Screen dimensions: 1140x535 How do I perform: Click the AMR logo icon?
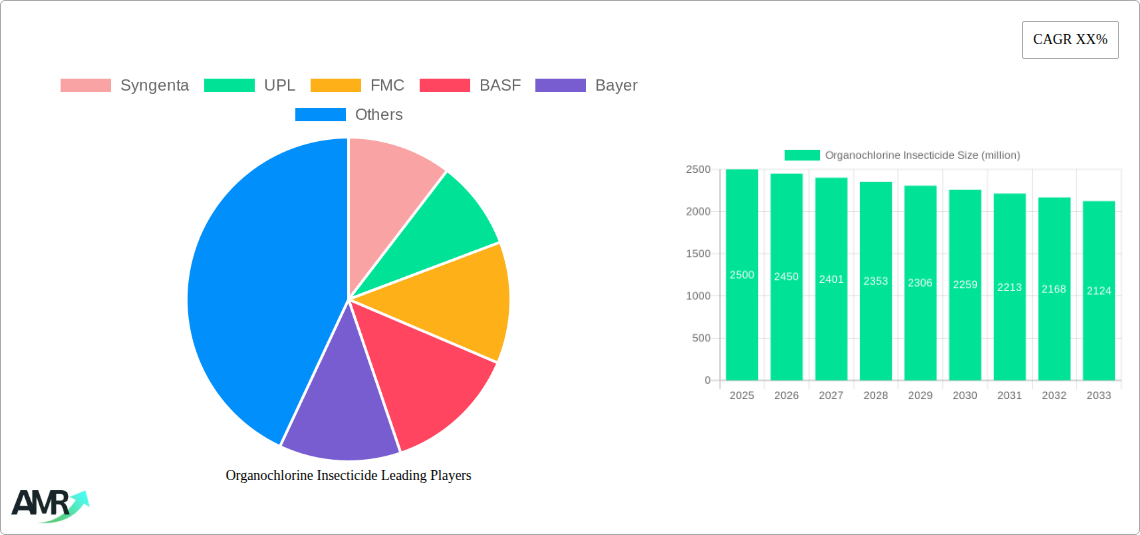pyautogui.click(x=50, y=505)
